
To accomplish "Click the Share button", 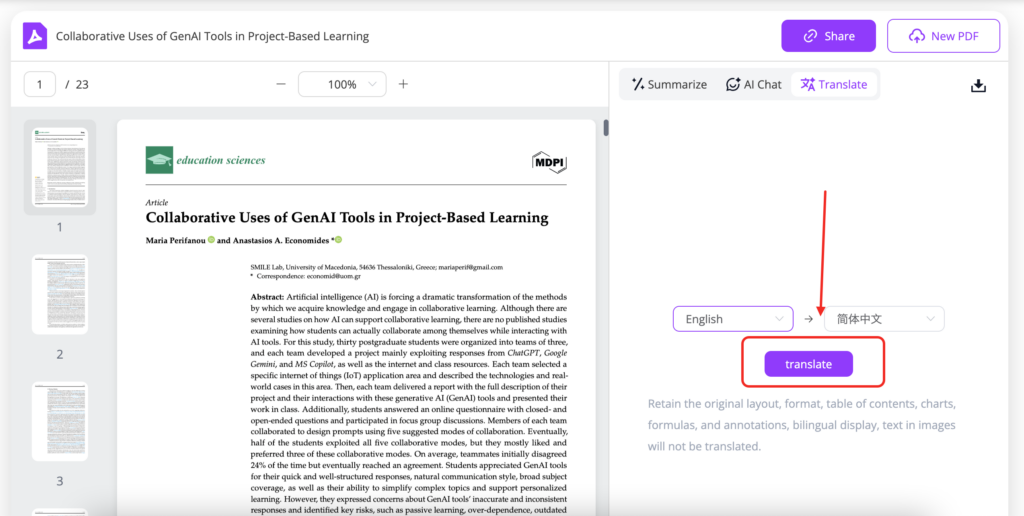I will [x=828, y=36].
